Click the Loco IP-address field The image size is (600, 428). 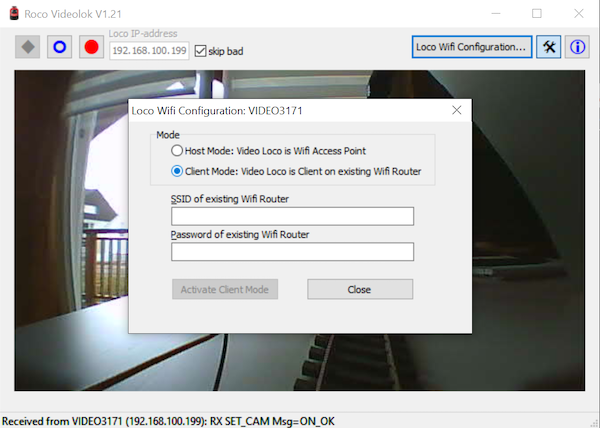(148, 50)
